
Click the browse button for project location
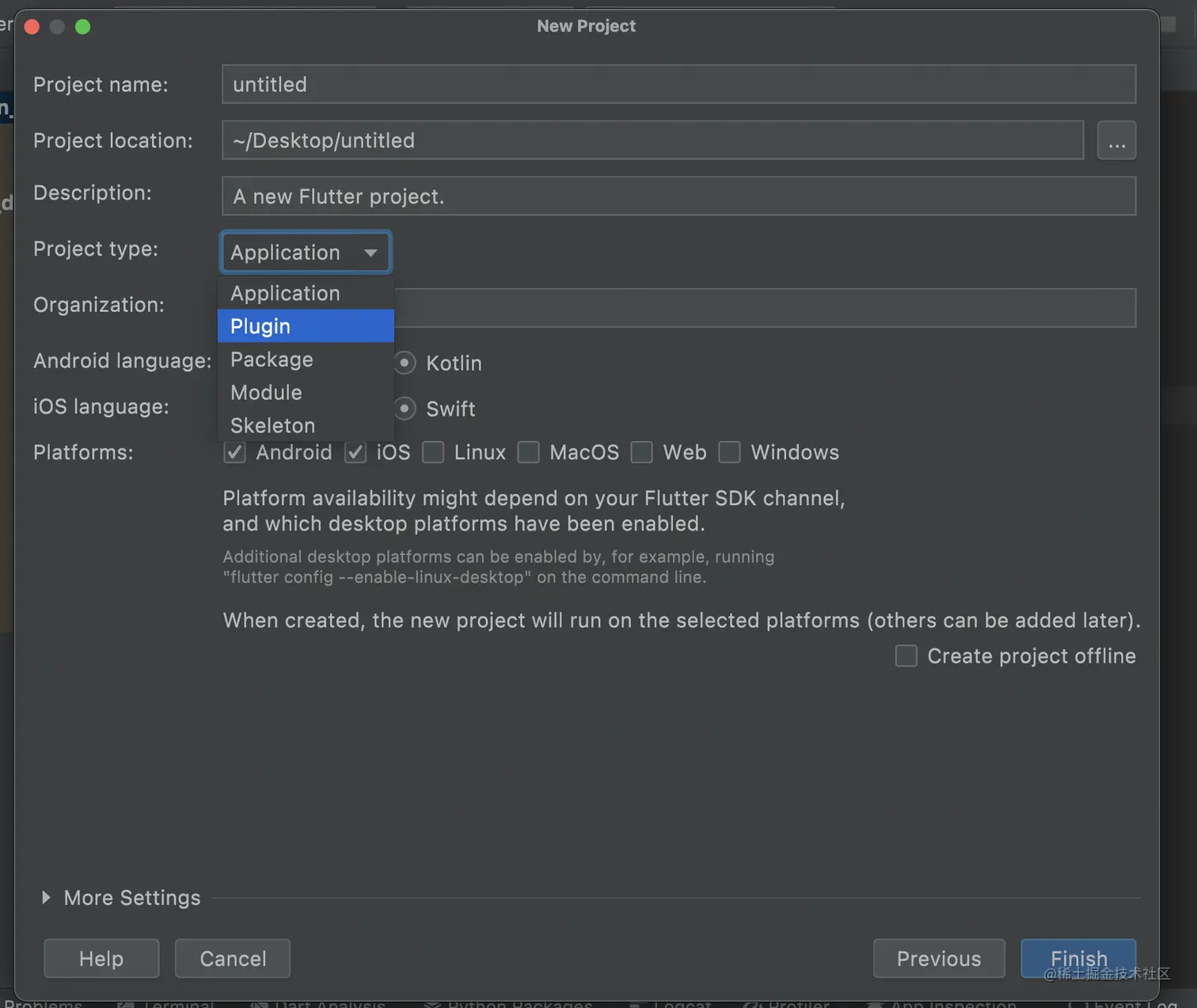click(x=1116, y=141)
